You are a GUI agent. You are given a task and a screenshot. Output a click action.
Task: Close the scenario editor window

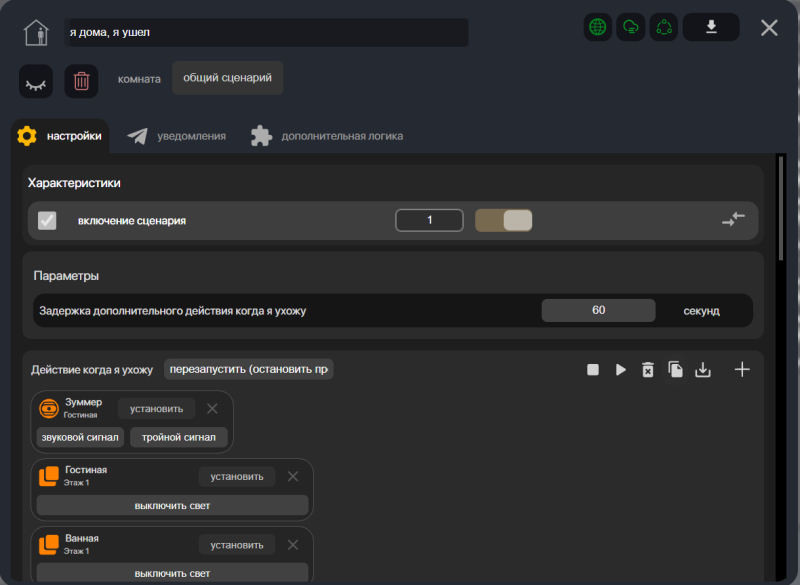pyautogui.click(x=769, y=28)
